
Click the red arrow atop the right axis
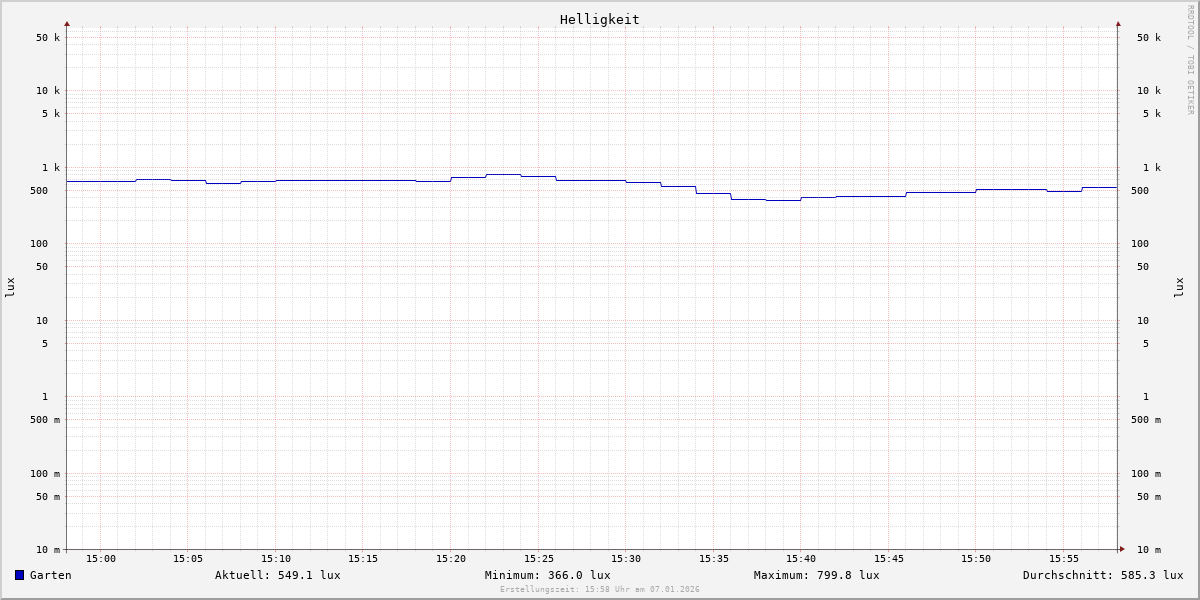[x=1118, y=23]
